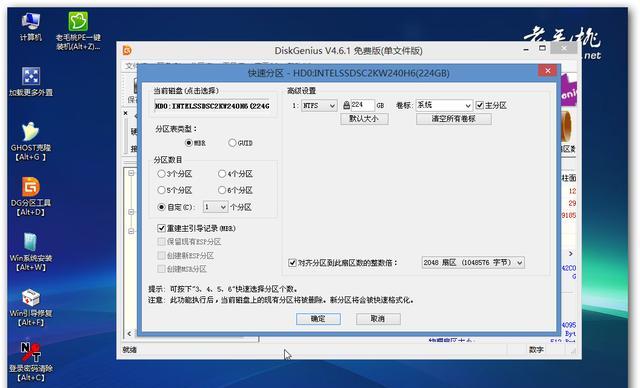This screenshot has height=388, width=640.
Task: Select GUID partition table type
Action: point(240,143)
